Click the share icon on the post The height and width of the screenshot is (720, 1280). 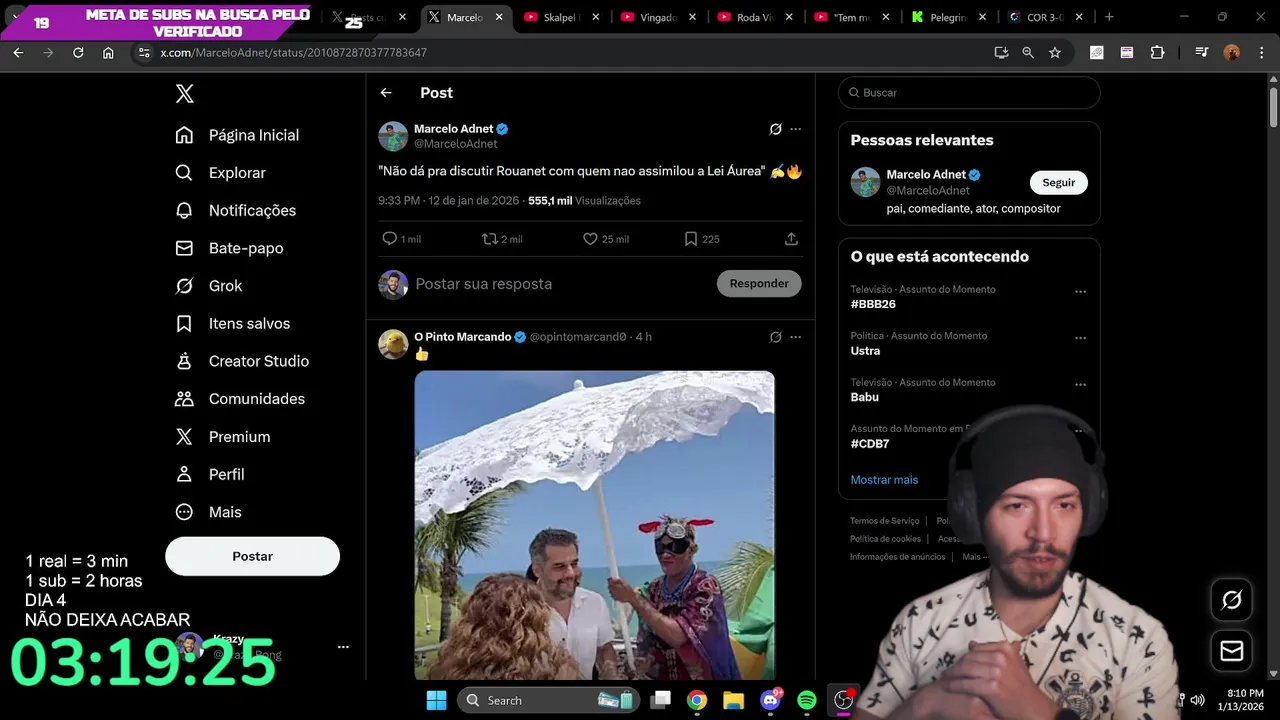[x=791, y=239]
